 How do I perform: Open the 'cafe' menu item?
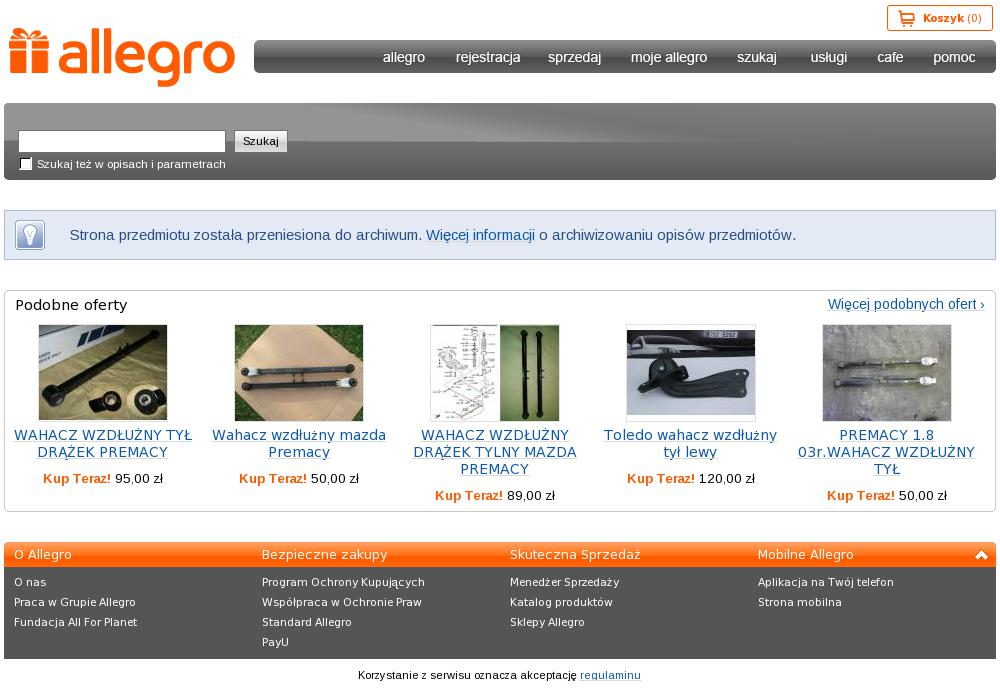click(x=890, y=57)
